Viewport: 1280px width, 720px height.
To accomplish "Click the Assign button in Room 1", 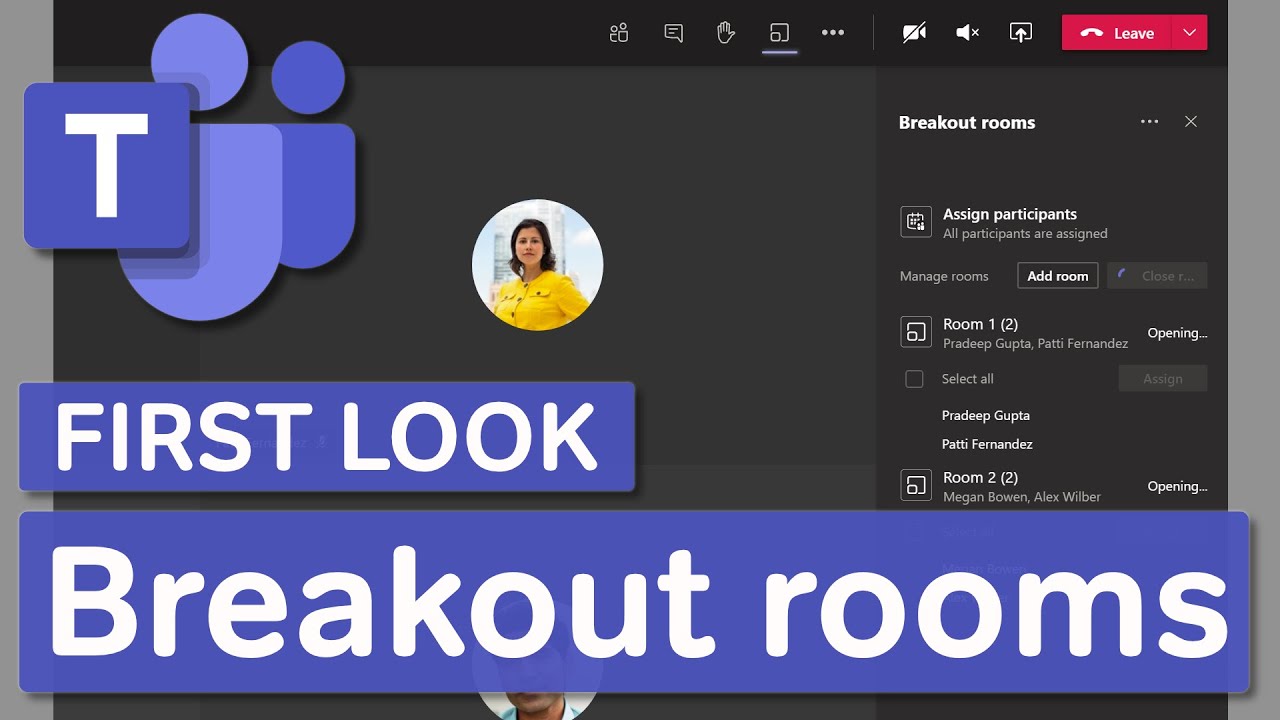I will [x=1162, y=379].
